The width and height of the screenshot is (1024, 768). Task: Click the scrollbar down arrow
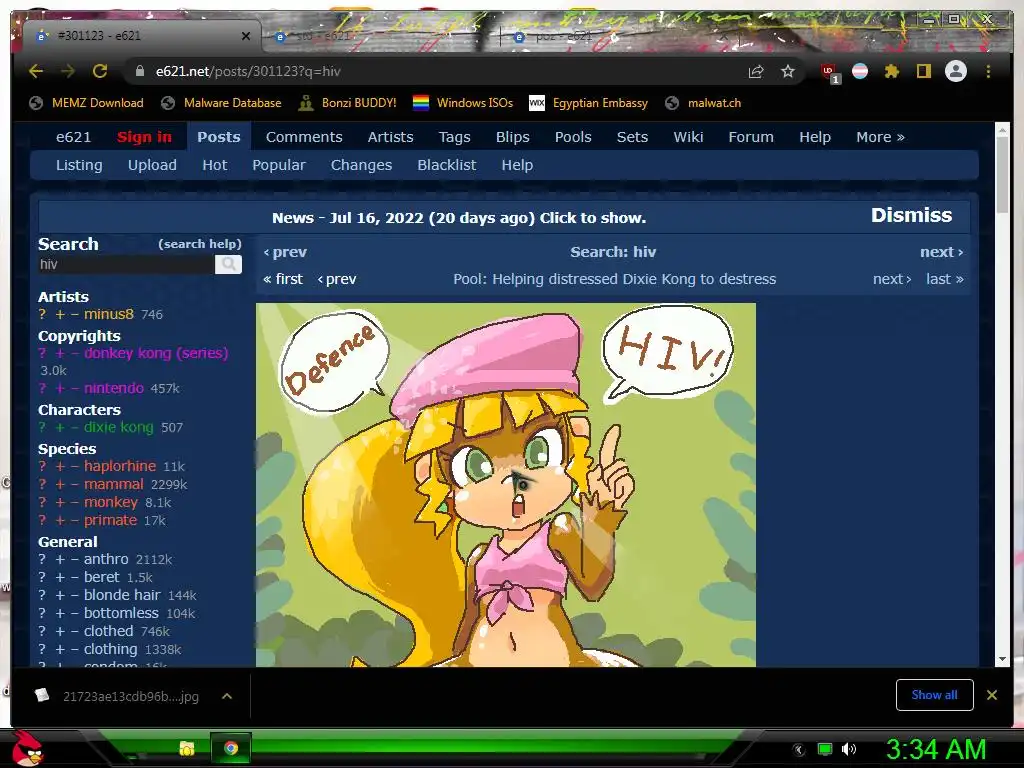pyautogui.click(x=1002, y=659)
